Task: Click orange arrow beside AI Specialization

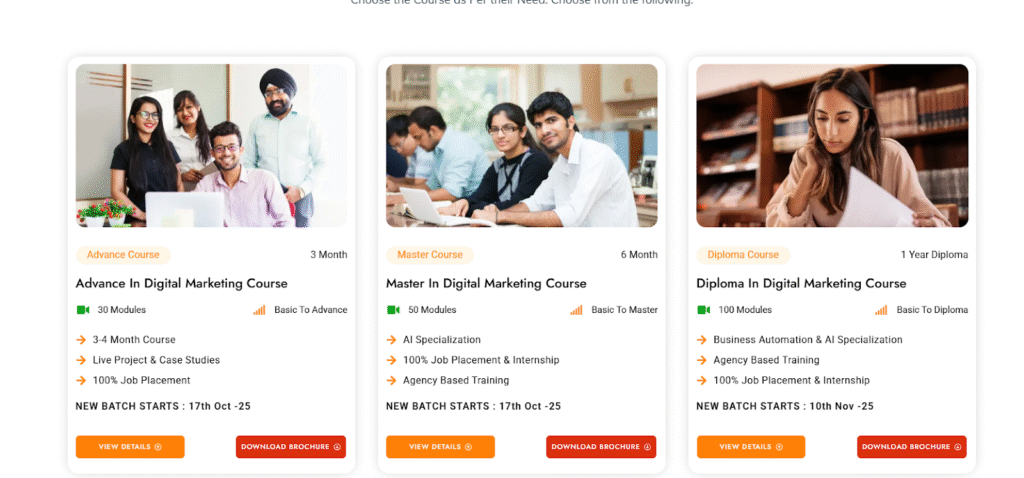Action: pyautogui.click(x=392, y=340)
